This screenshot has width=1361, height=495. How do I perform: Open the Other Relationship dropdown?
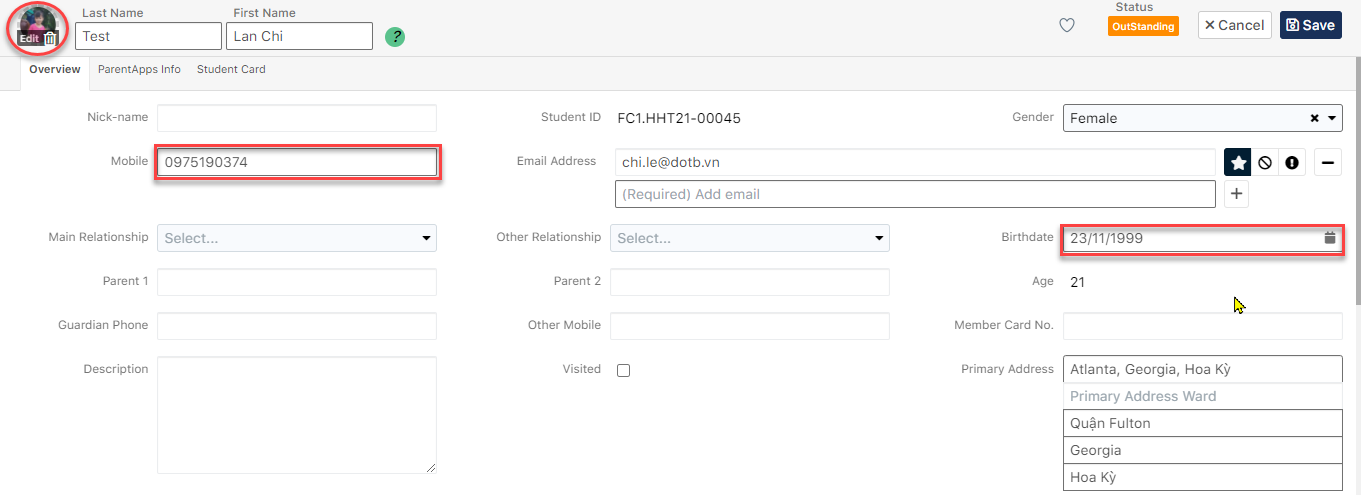click(x=749, y=238)
